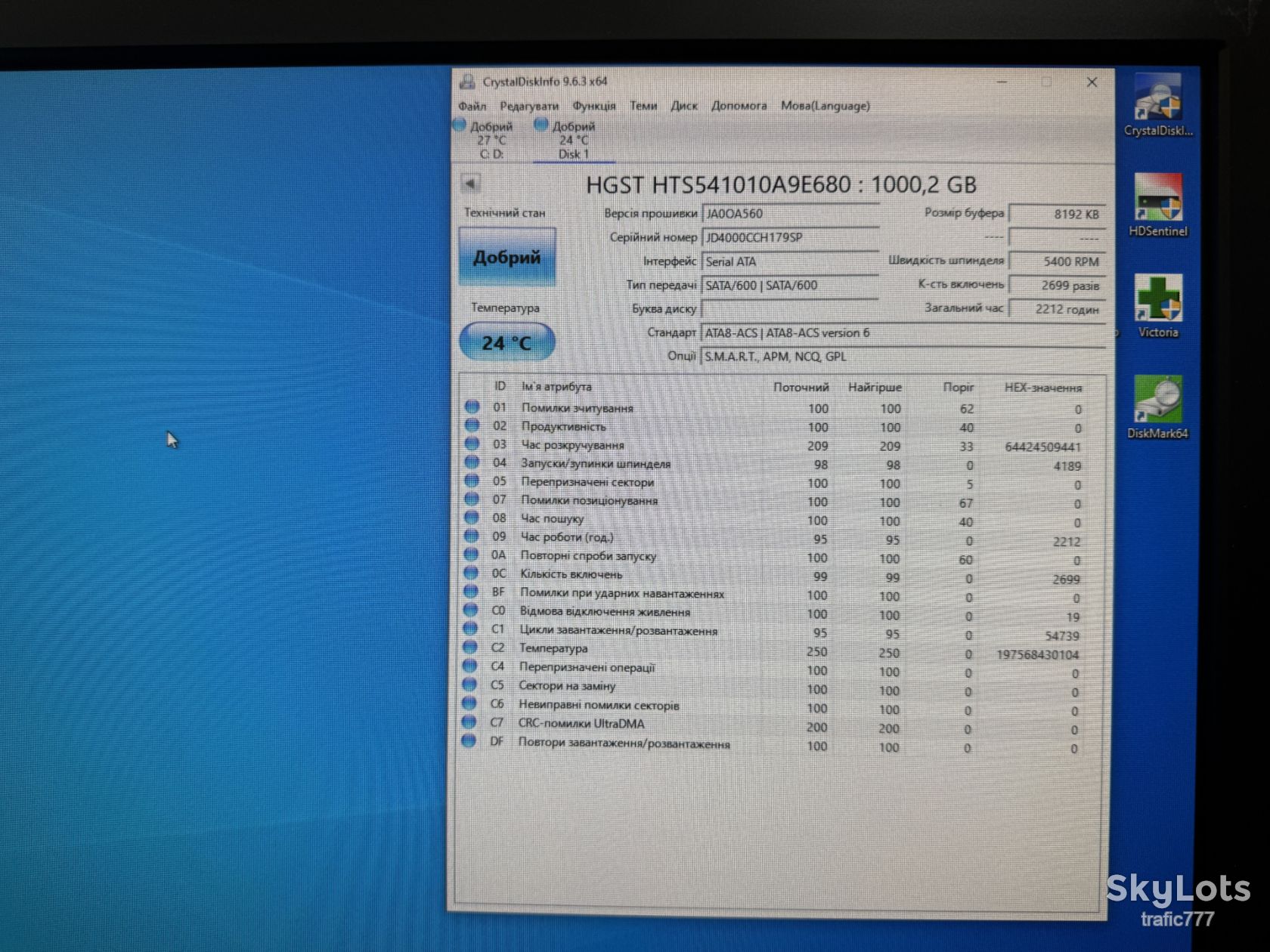Click the serial number field

(791, 237)
